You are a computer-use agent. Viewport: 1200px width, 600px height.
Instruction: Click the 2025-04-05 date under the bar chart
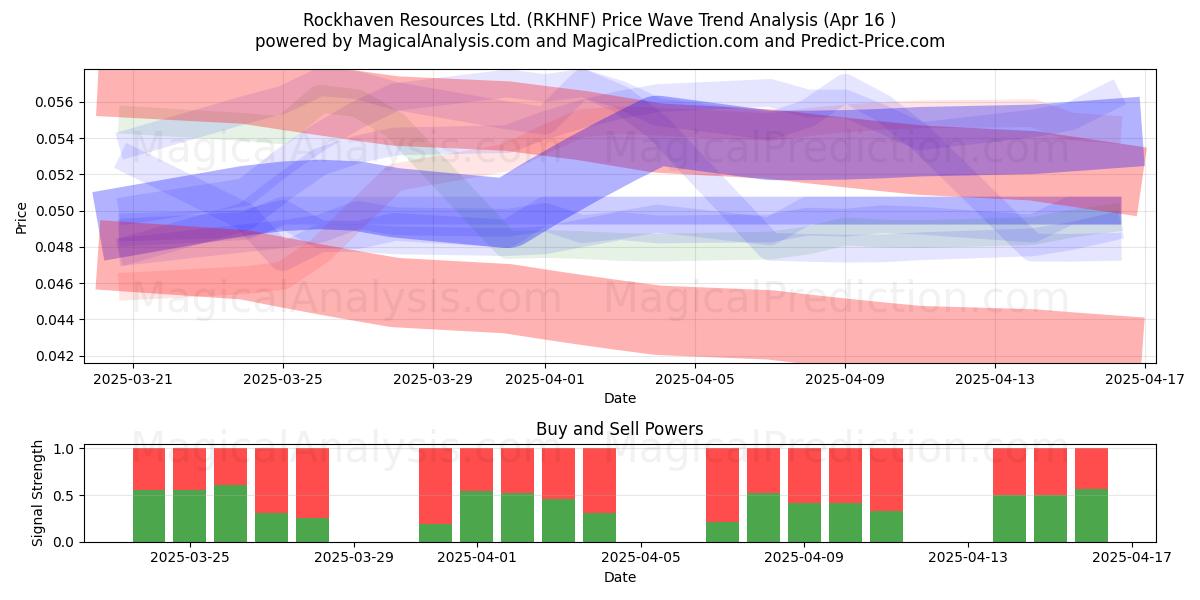[x=641, y=558]
